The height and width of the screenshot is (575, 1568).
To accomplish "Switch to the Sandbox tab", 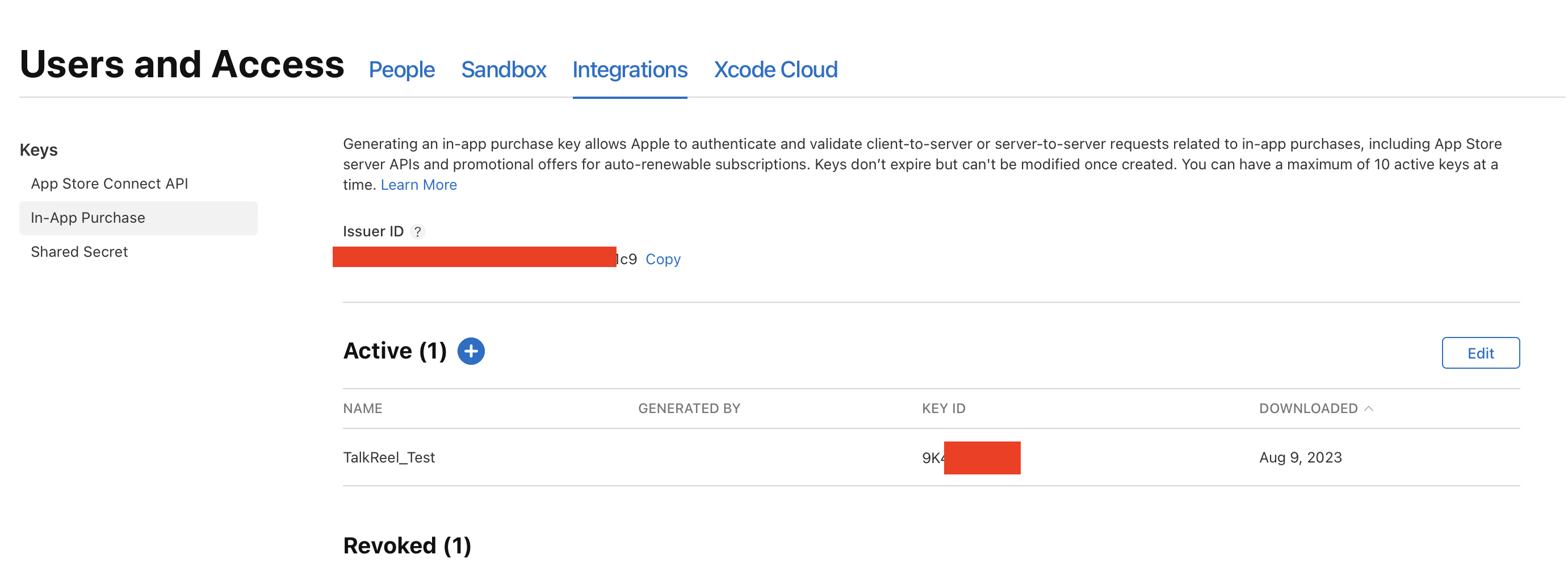I will (x=504, y=69).
